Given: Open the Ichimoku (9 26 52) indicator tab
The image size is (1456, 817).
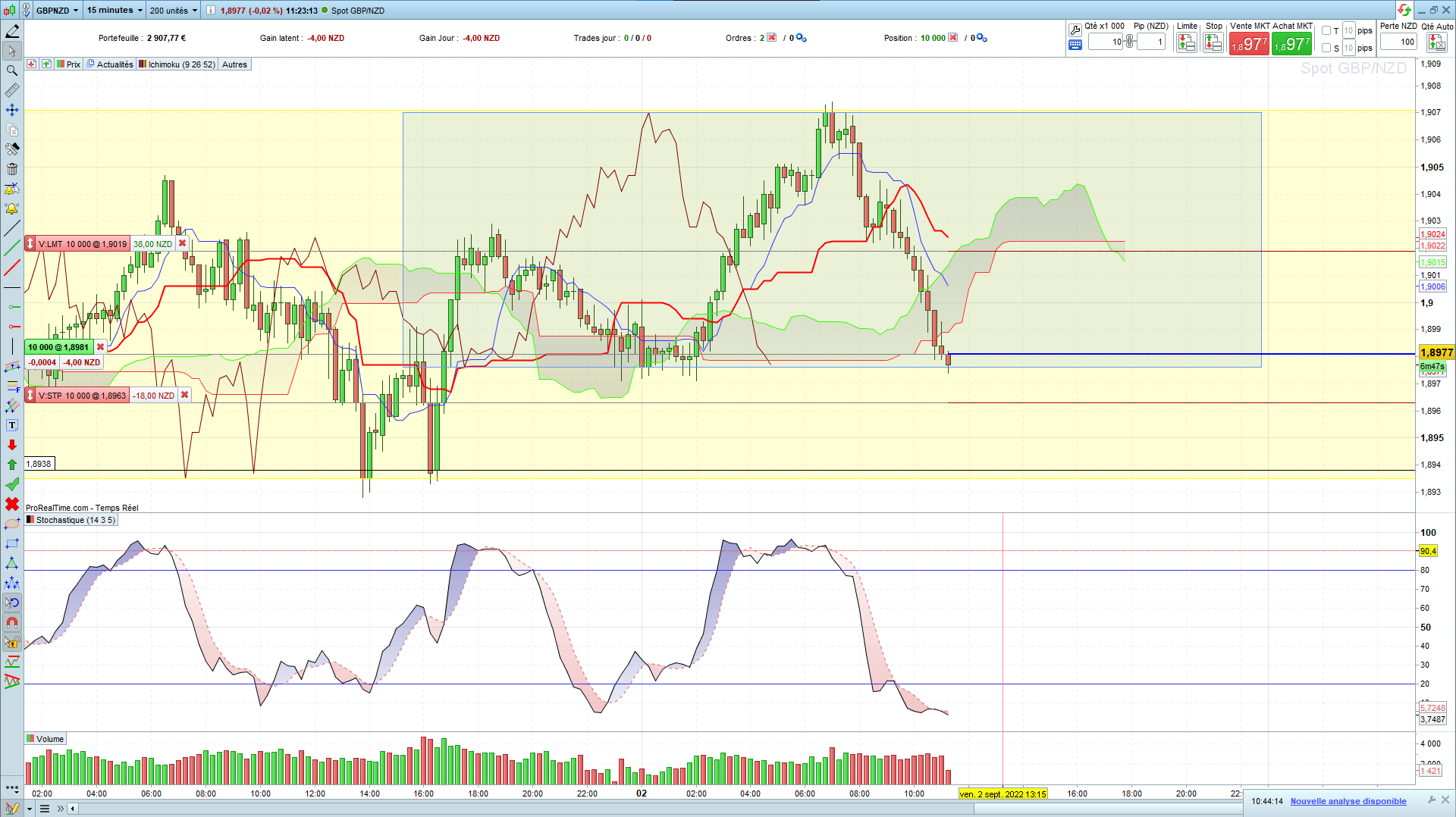Looking at the screenshot, I should 177,64.
